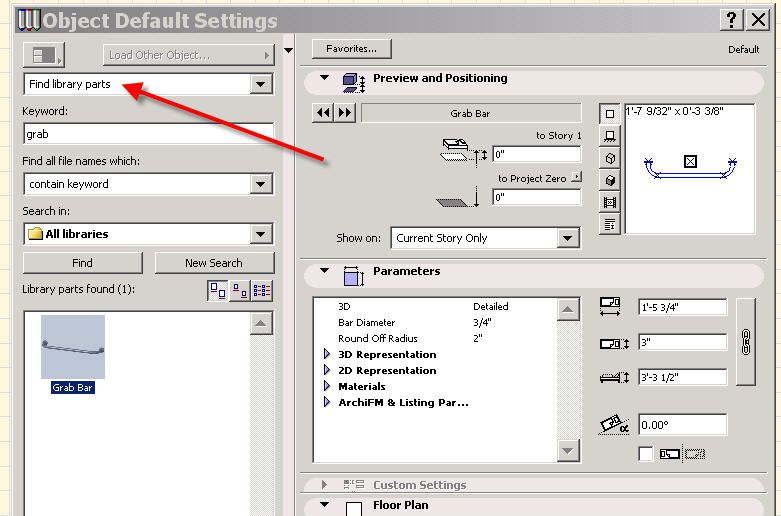Open the library view mode button at top-left

click(x=44, y=55)
